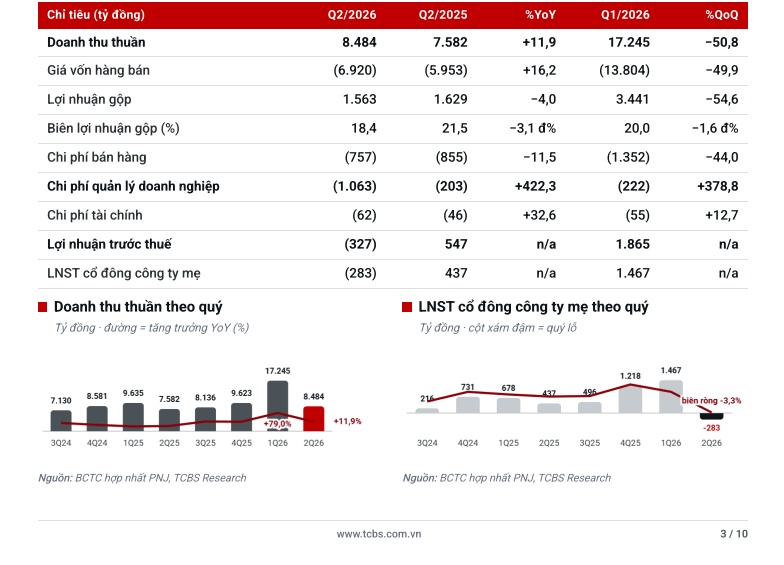Click the +79,0% growth label
The height and width of the screenshot is (565, 784).
point(277,424)
